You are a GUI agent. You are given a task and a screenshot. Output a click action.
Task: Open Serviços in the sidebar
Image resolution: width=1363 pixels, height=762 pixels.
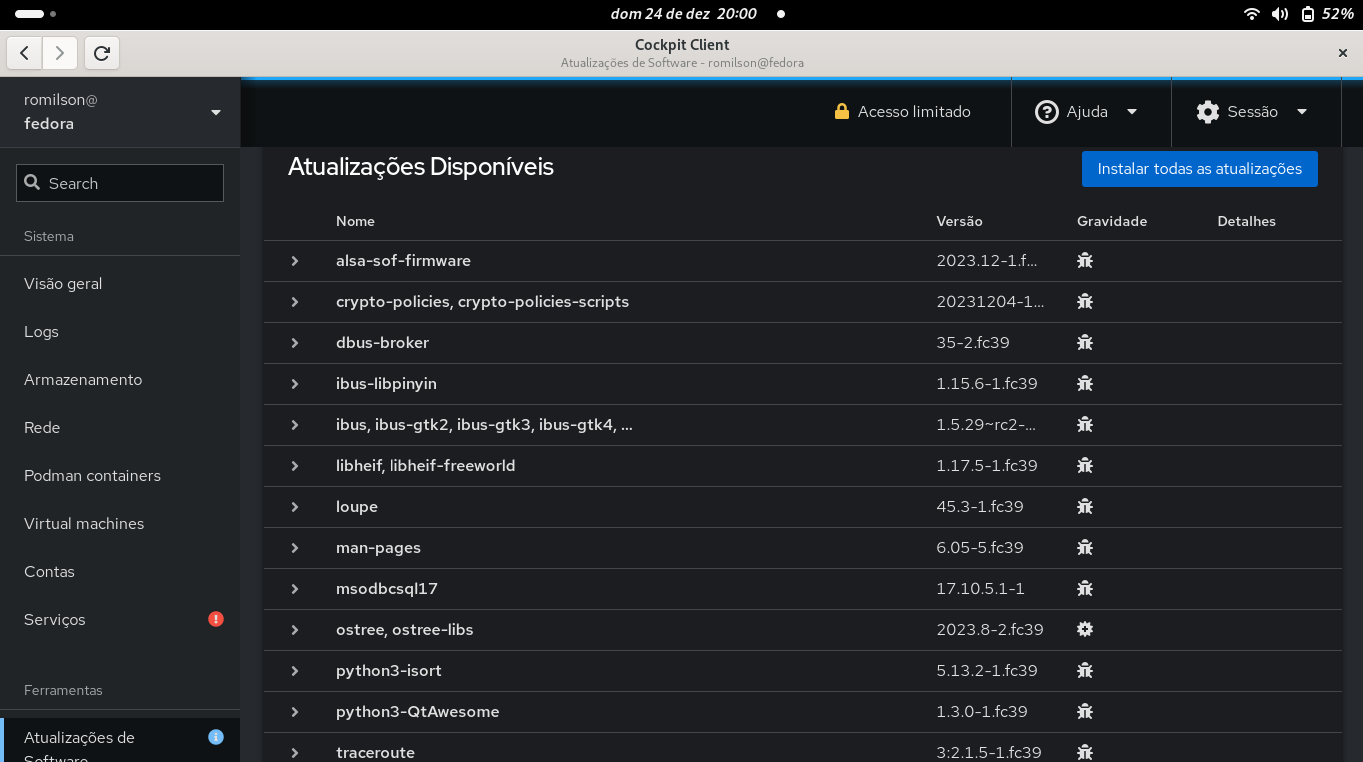(120, 620)
